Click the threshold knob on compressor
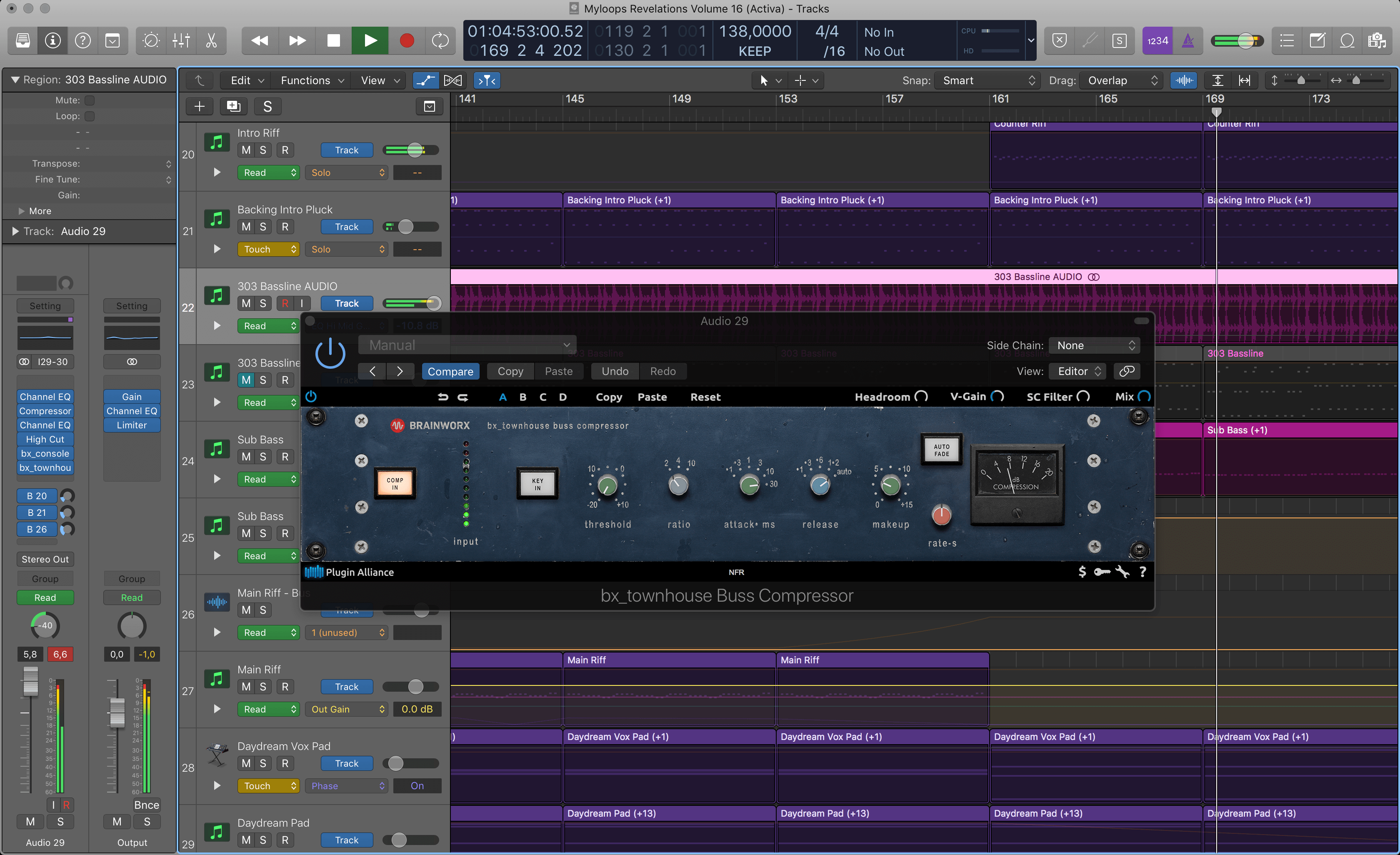 pyautogui.click(x=607, y=486)
